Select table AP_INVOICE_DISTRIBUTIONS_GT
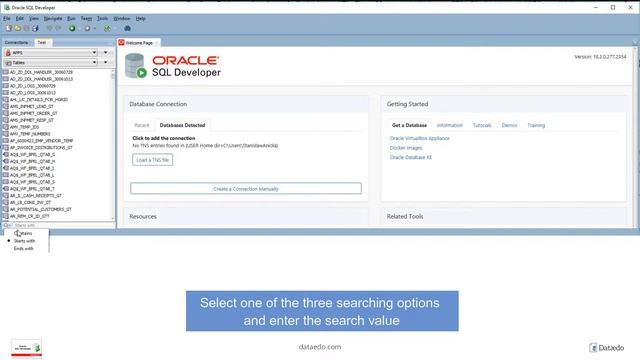The width and height of the screenshot is (640, 360). pyautogui.click(x=41, y=147)
